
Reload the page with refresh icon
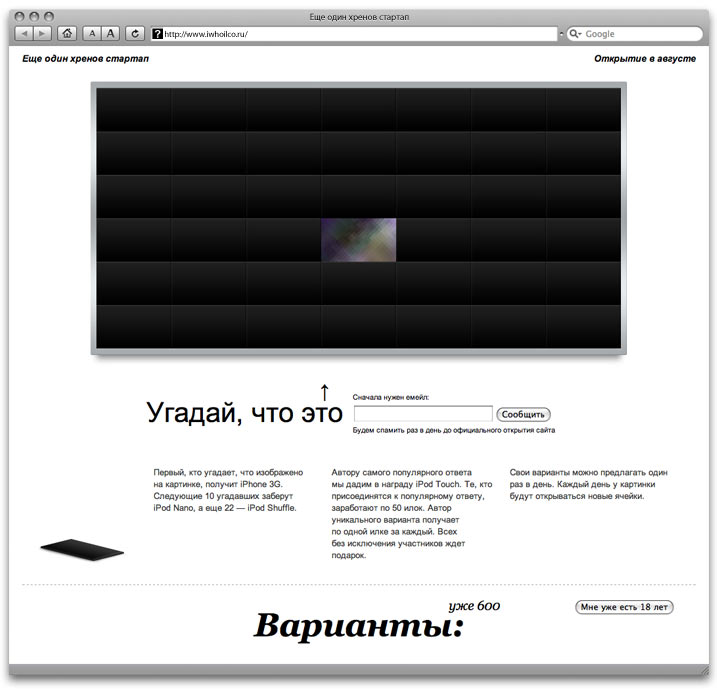coord(136,34)
